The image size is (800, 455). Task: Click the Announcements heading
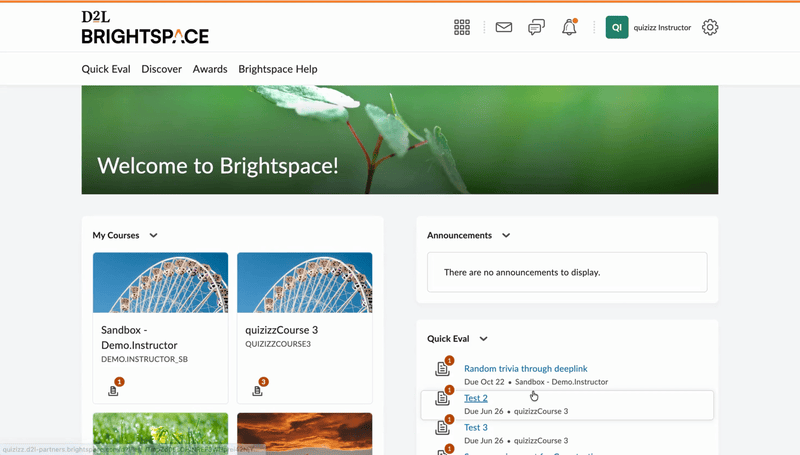[x=459, y=236]
